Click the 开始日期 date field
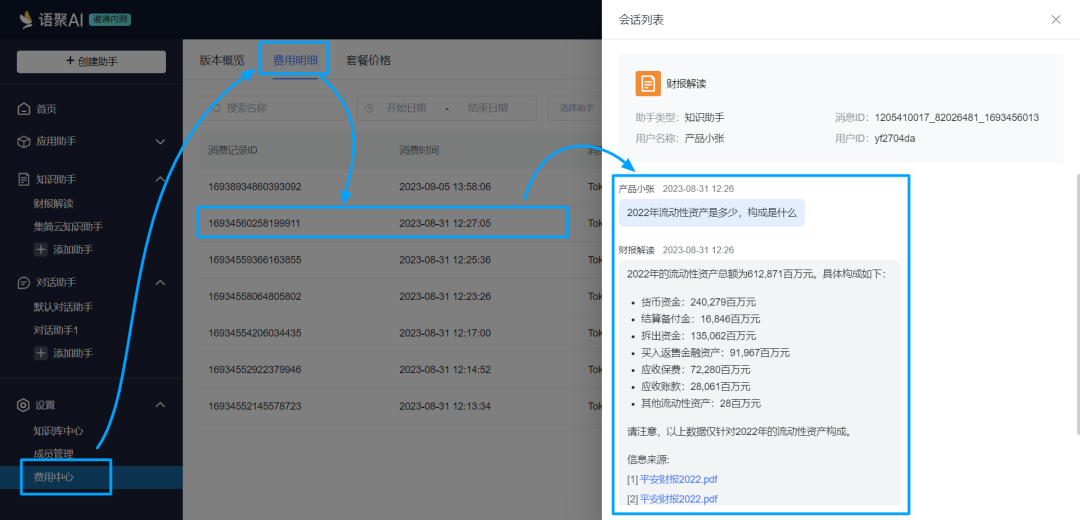Image resolution: width=1080 pixels, height=520 pixels. (406, 108)
